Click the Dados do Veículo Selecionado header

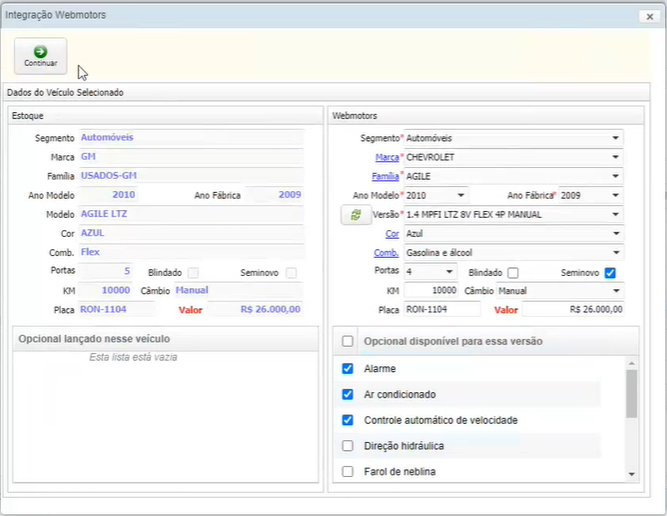(x=326, y=92)
